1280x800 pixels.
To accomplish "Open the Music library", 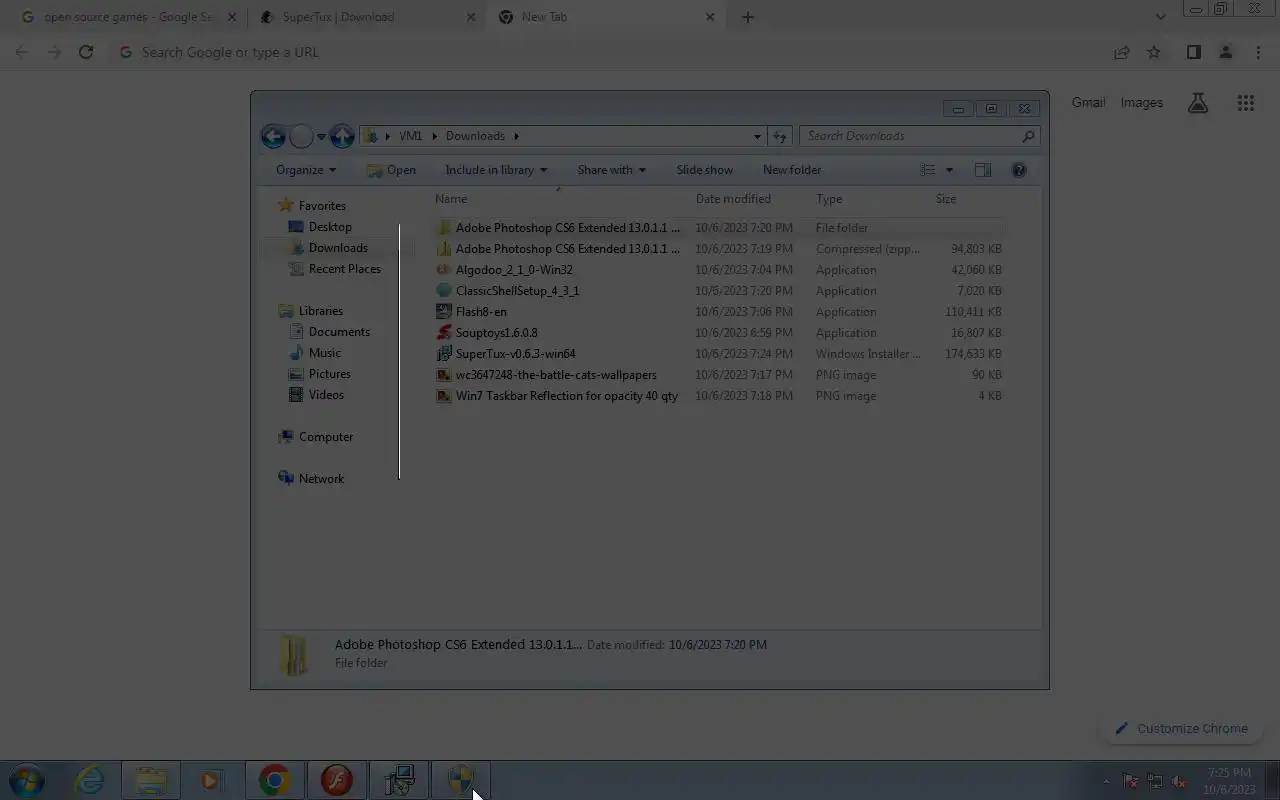I will coord(324,353).
